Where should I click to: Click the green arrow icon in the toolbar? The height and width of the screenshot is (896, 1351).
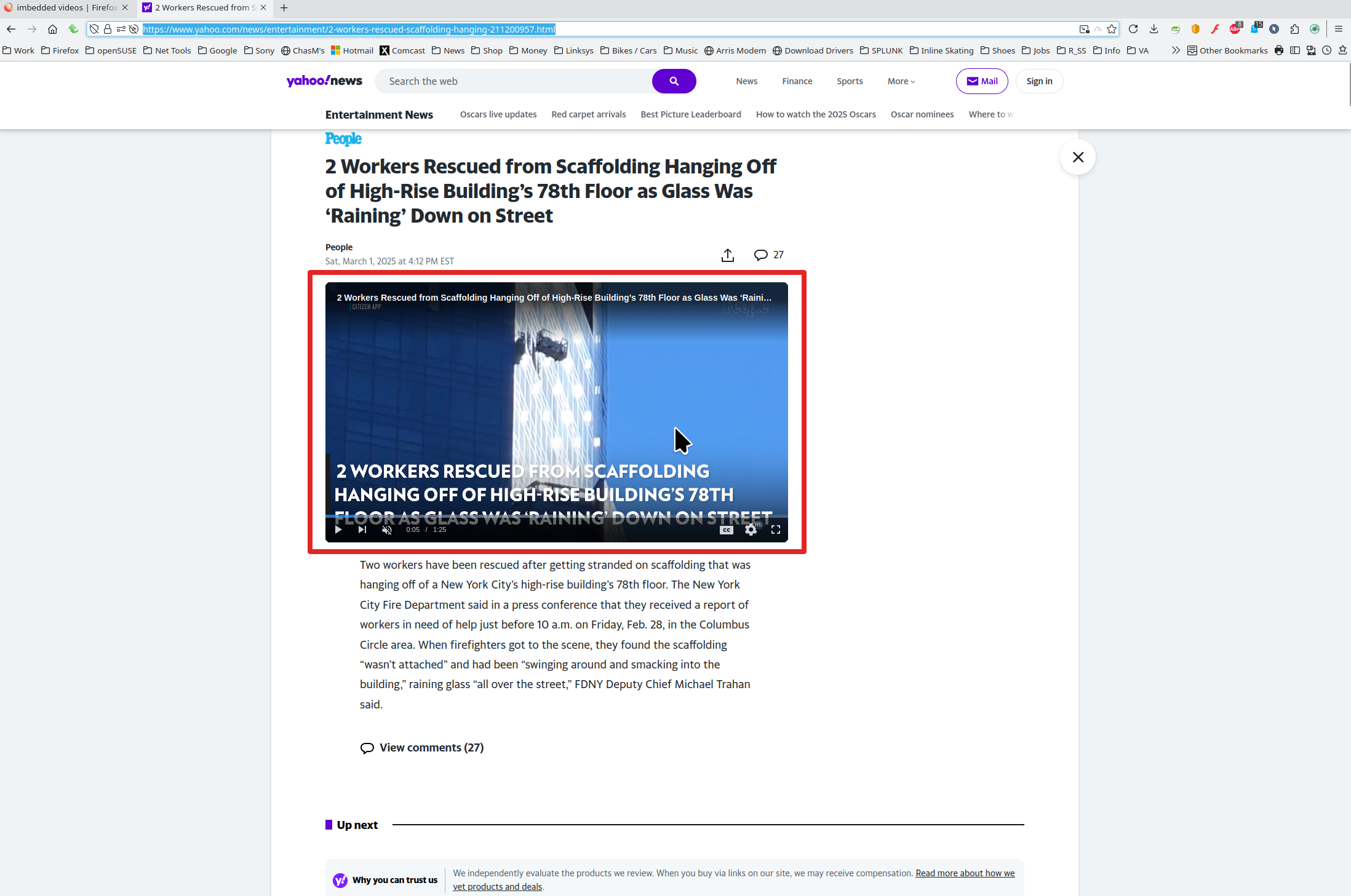tap(73, 29)
